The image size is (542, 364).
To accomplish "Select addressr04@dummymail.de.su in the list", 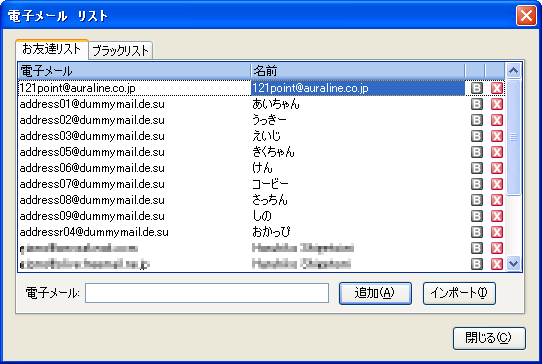I will (x=94, y=232).
